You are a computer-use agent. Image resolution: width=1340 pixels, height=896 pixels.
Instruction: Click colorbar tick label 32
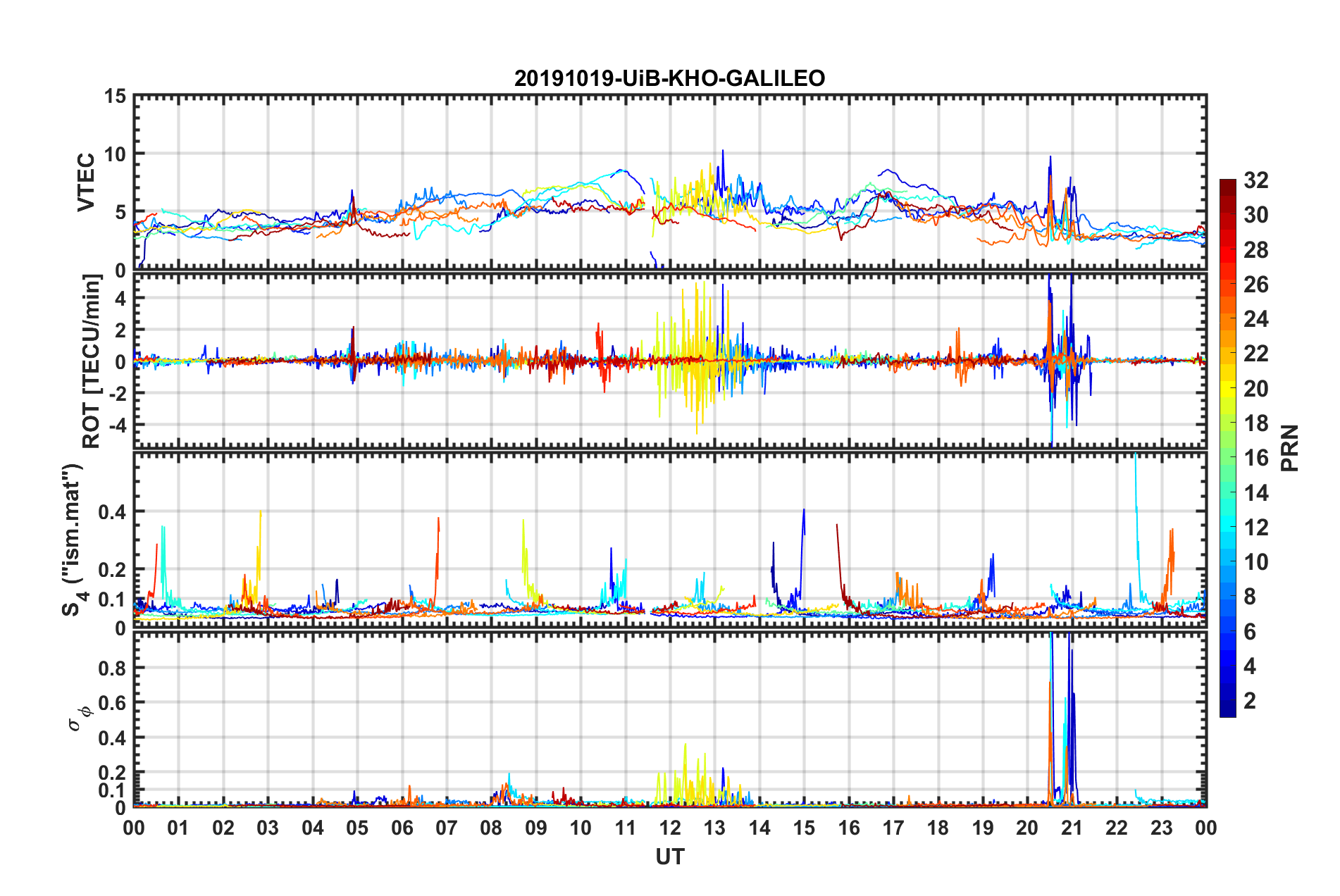point(1255,180)
